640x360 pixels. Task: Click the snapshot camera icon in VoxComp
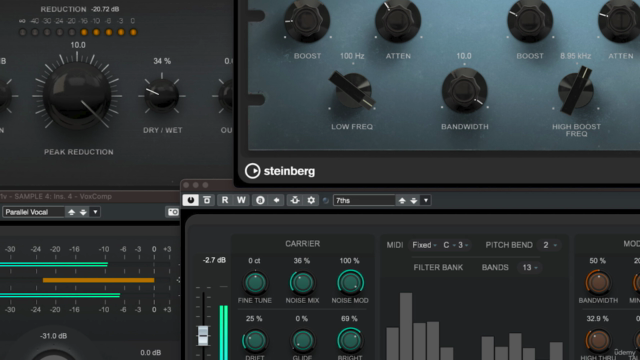click(173, 212)
